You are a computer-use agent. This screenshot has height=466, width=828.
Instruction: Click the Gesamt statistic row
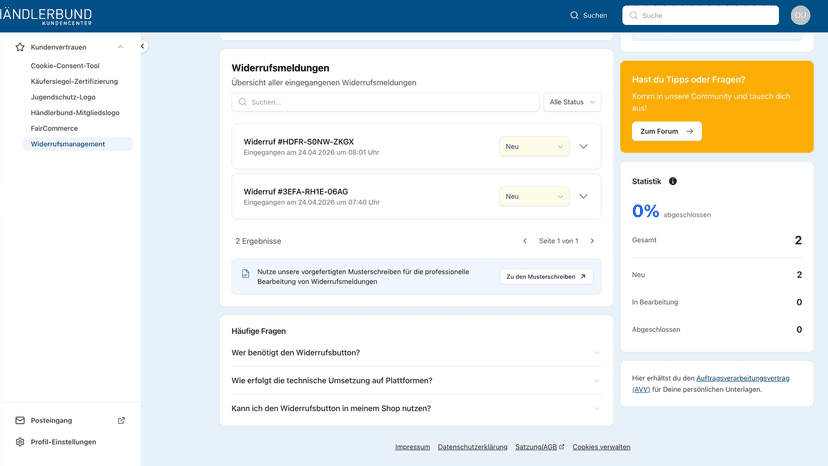[717, 240]
